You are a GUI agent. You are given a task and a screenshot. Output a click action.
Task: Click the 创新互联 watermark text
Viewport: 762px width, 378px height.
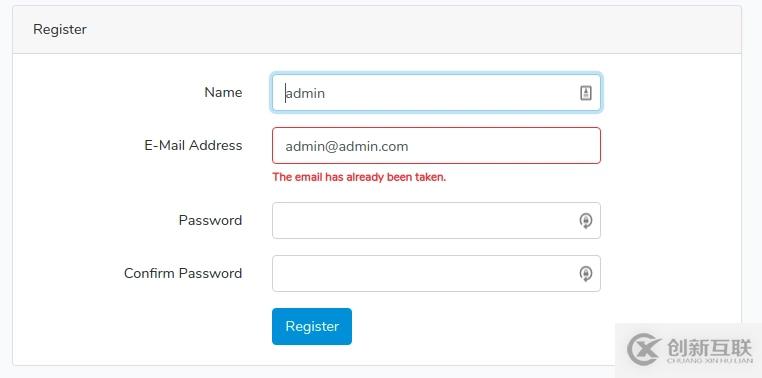(x=709, y=347)
